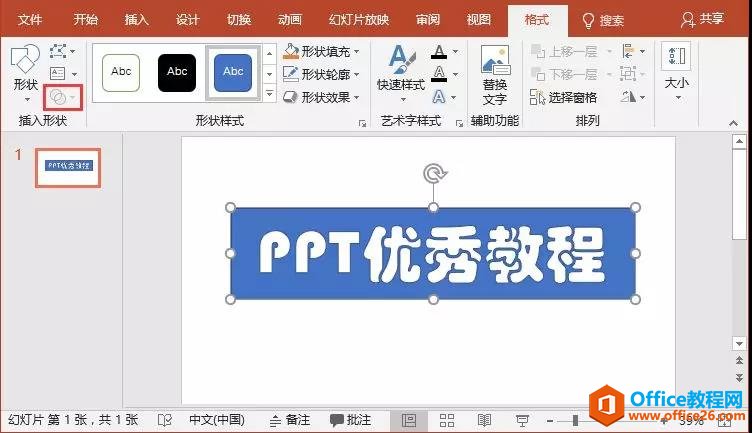Image resolution: width=752 pixels, height=433 pixels.
Task: Expand the 形状填充 dropdown arrow
Action: pos(357,51)
